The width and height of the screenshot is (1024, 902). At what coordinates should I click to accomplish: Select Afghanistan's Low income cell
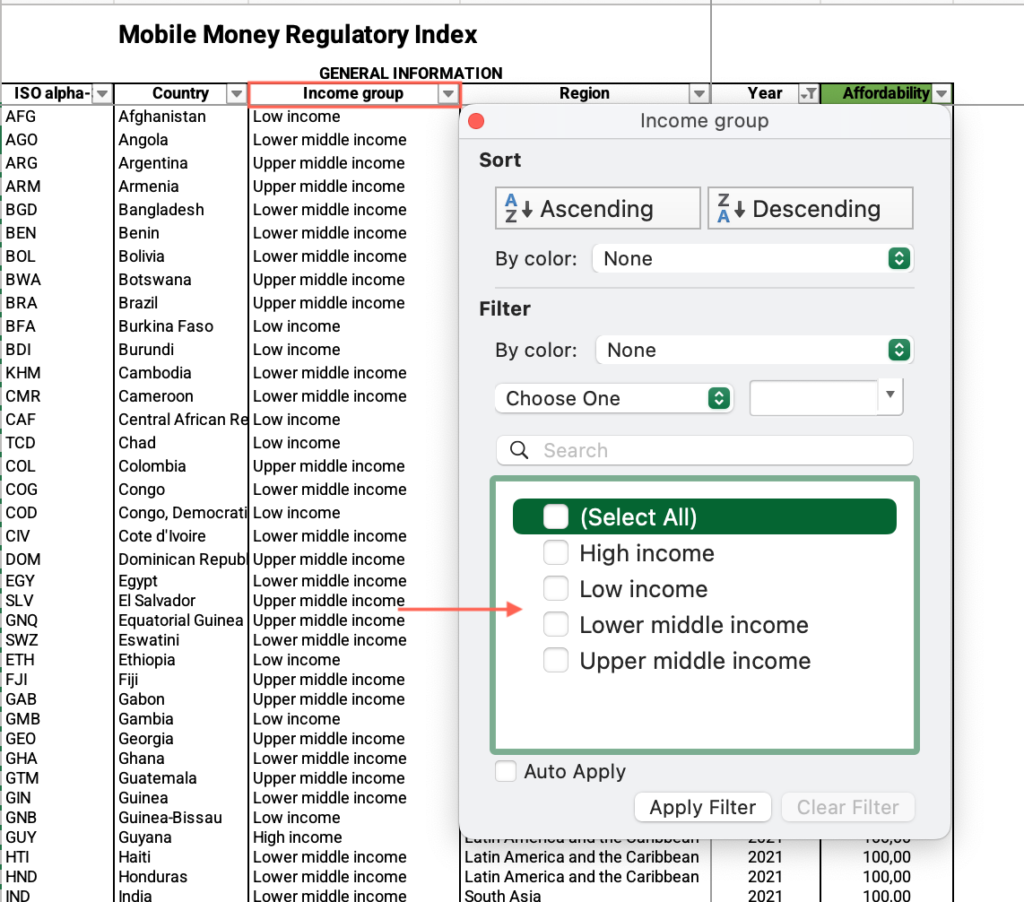[354, 116]
